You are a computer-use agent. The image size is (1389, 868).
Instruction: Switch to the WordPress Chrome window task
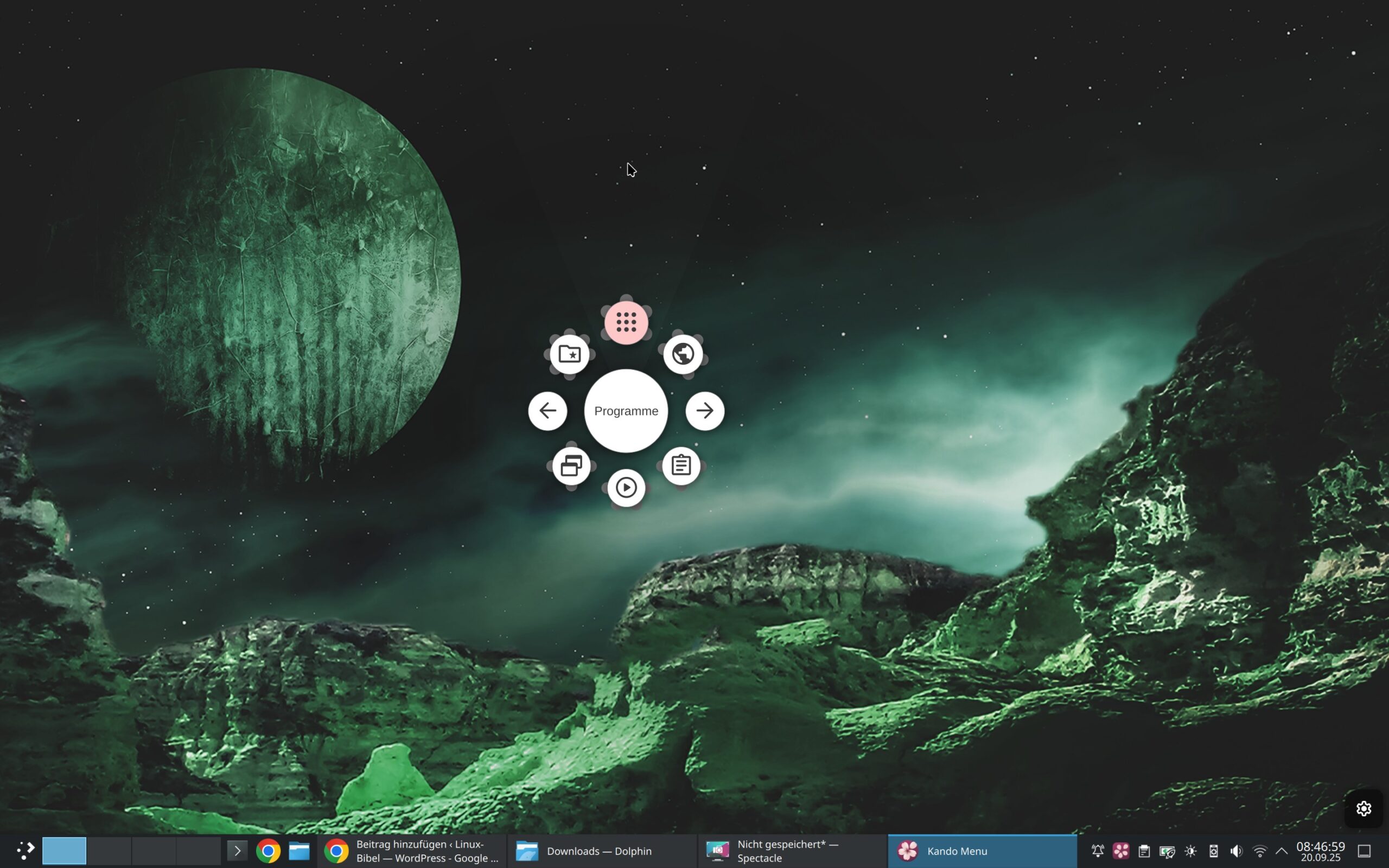coord(411,851)
